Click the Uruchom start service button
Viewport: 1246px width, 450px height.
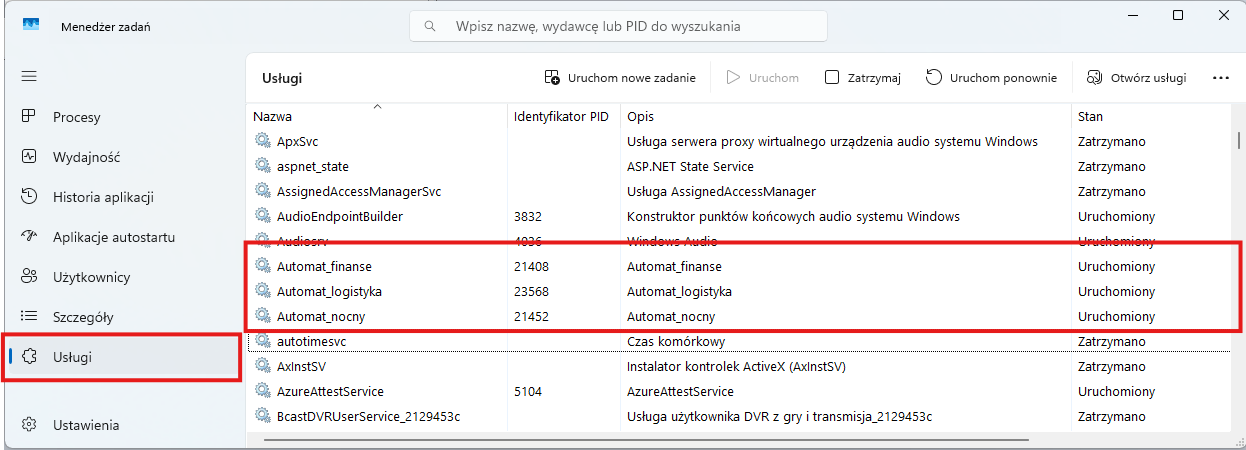(762, 77)
